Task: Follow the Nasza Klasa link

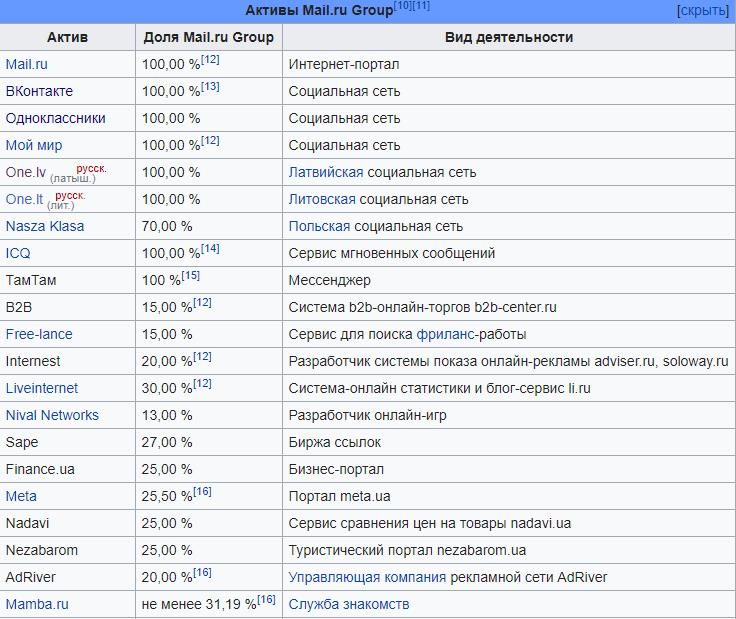Action: (x=45, y=226)
